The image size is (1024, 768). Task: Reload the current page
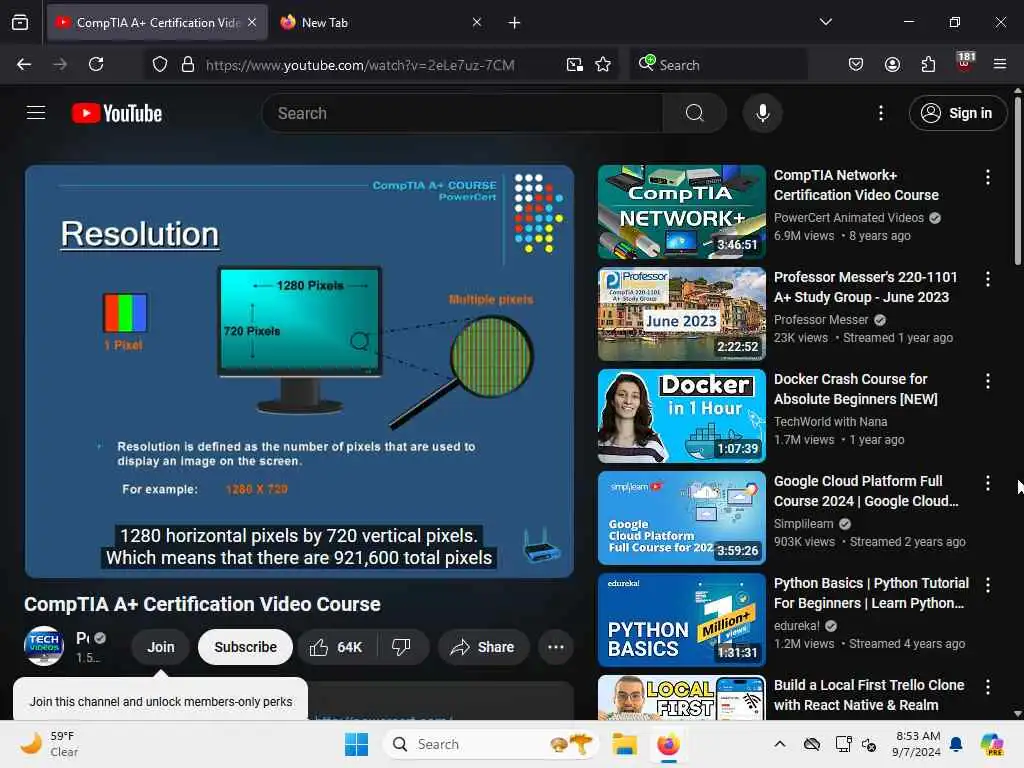pos(96,64)
